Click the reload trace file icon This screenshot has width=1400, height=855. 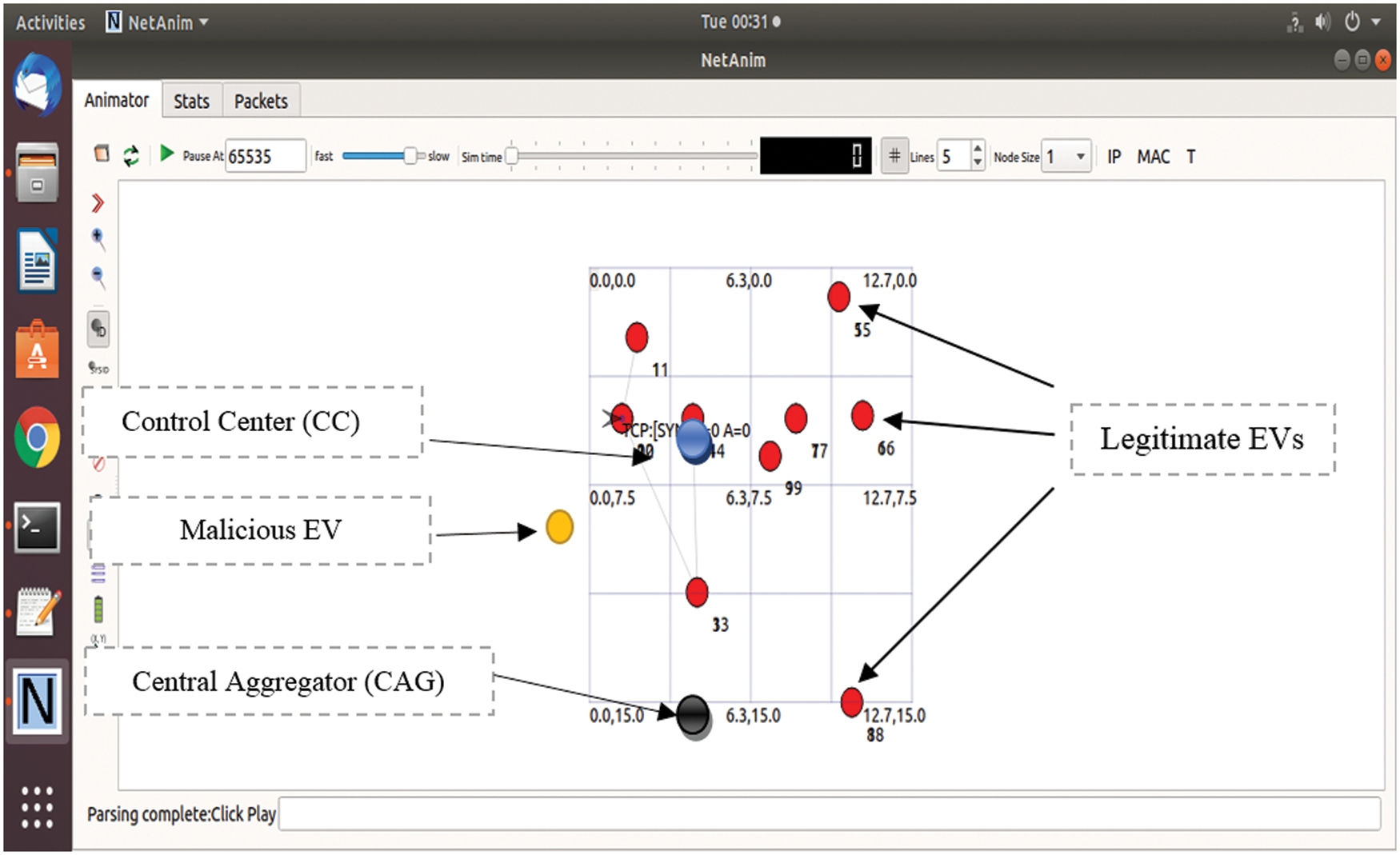click(x=131, y=155)
